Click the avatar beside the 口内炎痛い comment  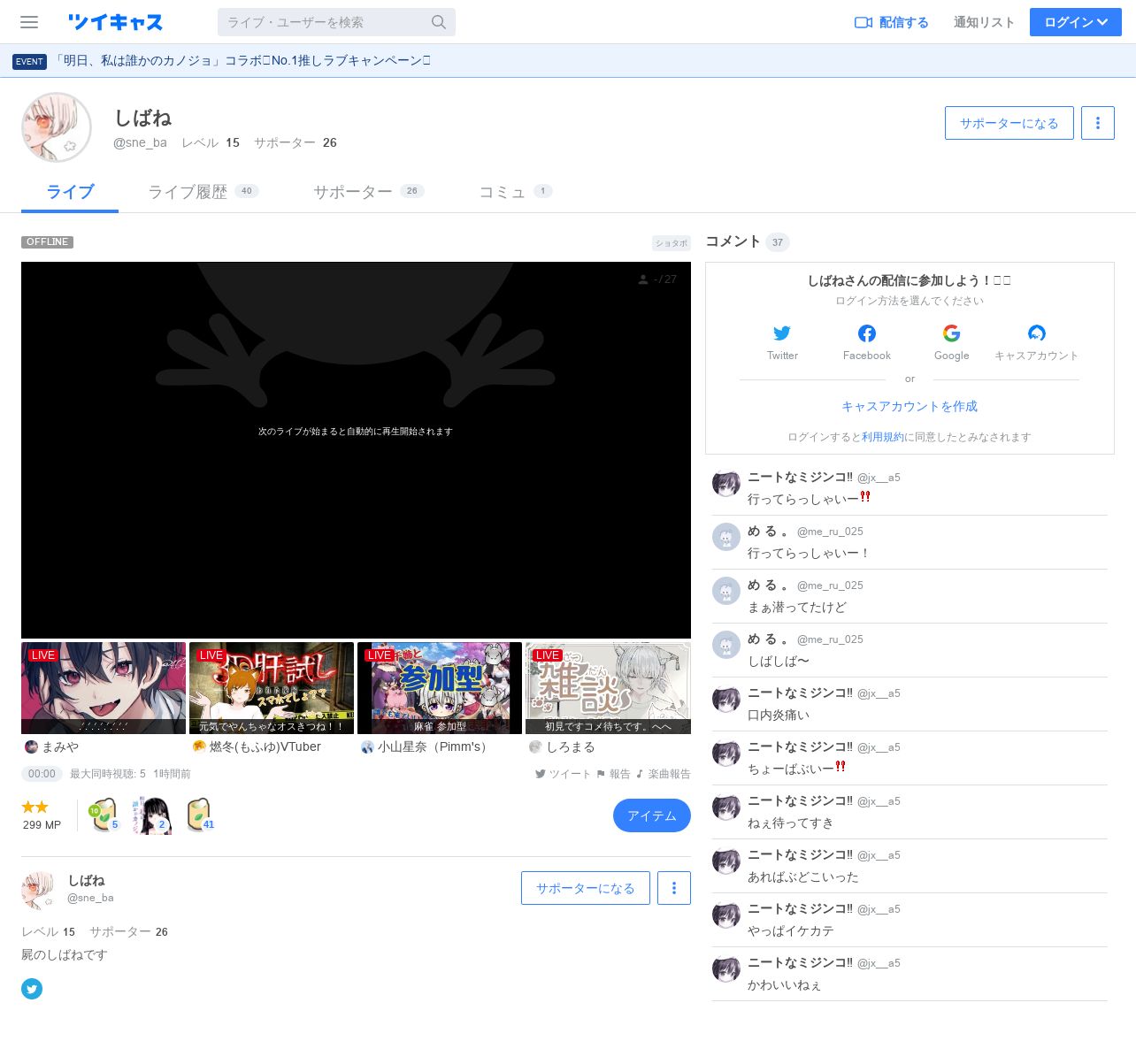point(726,699)
